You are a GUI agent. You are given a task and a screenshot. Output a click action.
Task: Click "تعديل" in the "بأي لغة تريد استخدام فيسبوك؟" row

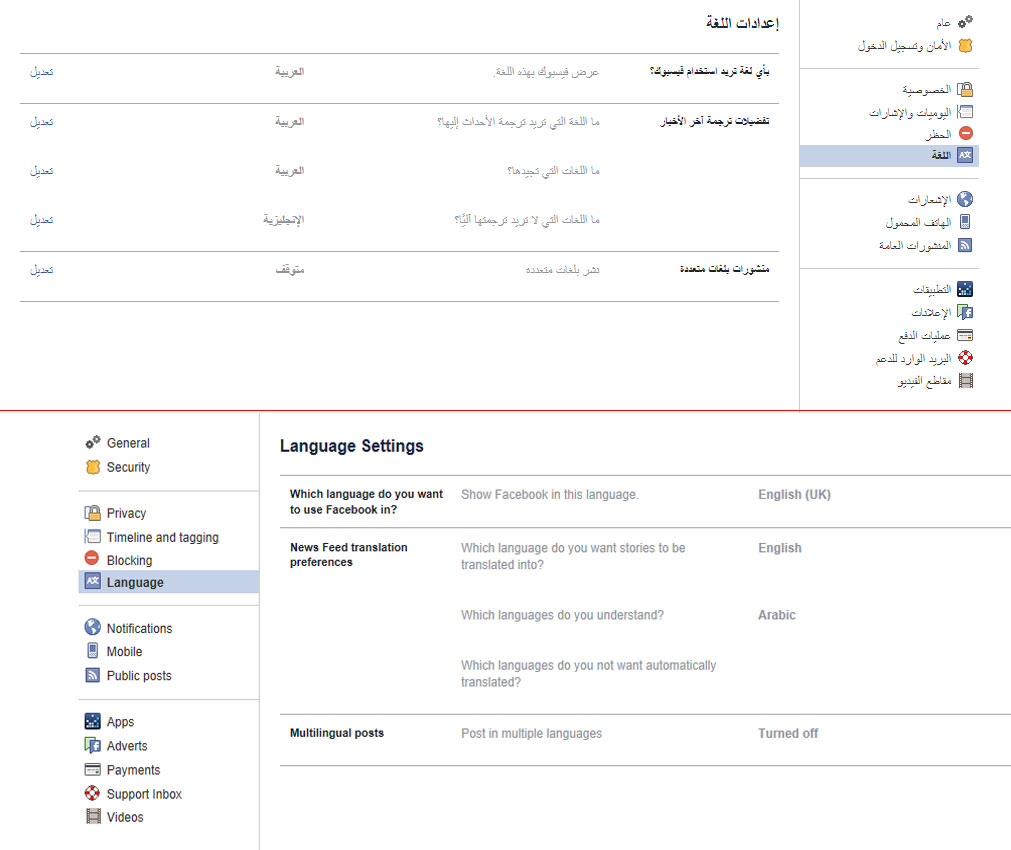pyautogui.click(x=42, y=72)
